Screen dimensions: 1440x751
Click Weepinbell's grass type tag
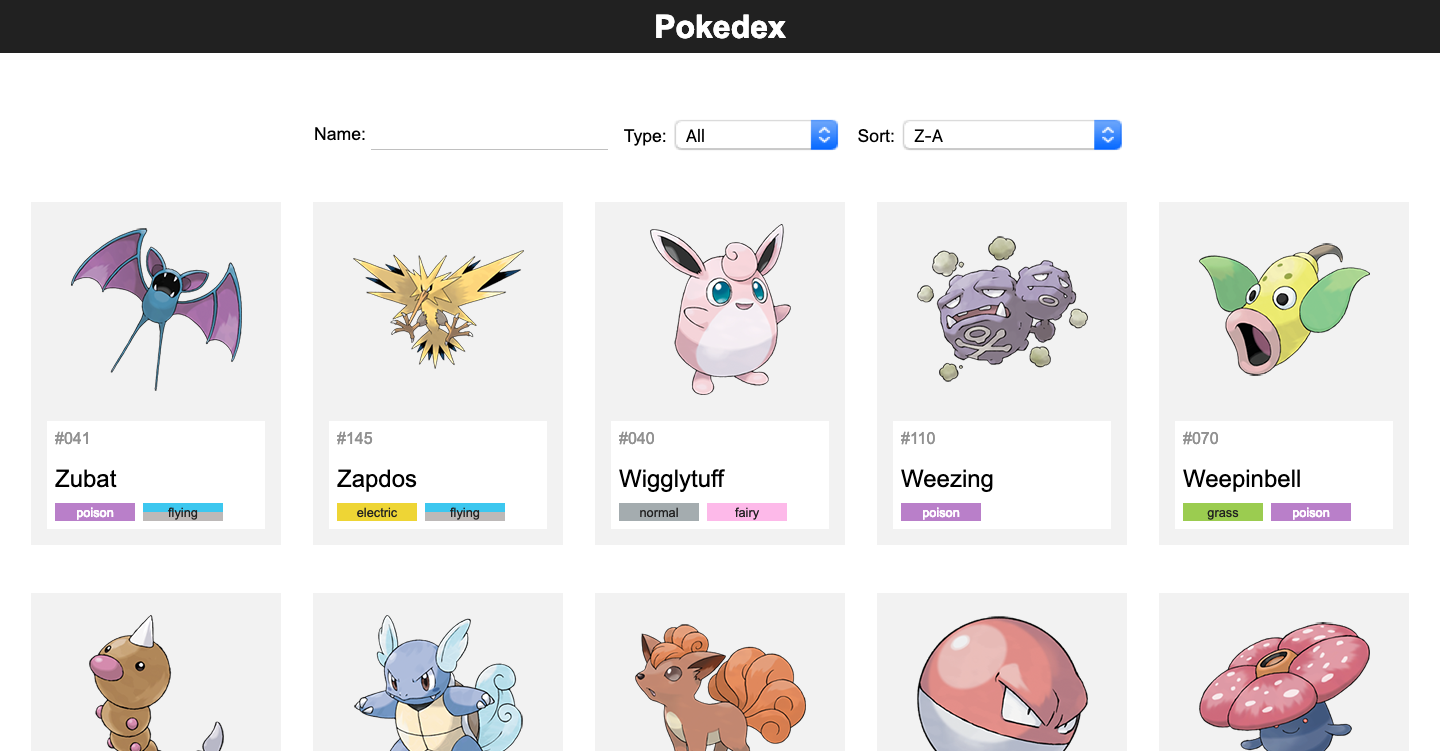click(1223, 512)
